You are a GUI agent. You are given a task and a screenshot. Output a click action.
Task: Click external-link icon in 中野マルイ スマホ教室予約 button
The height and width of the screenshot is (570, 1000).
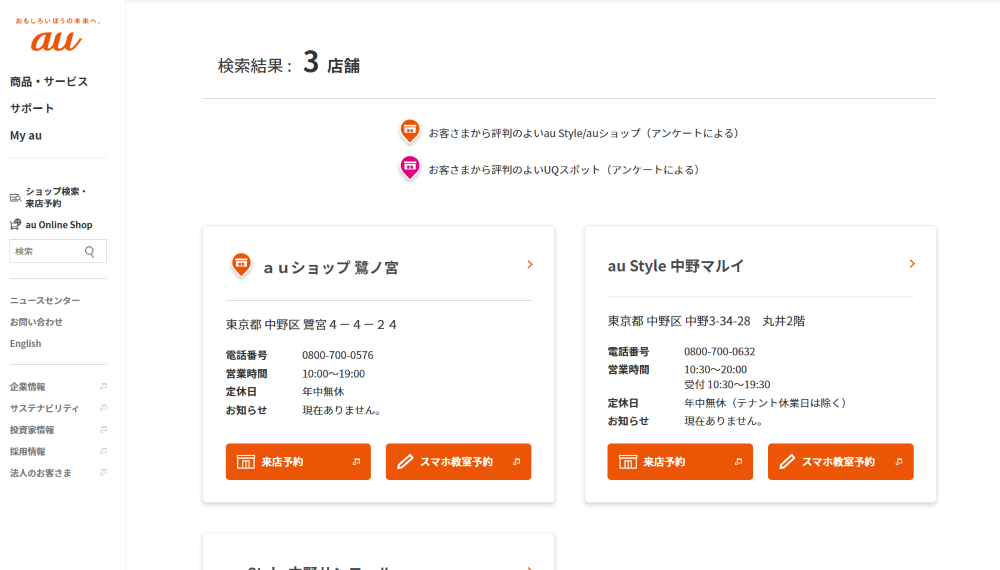(899, 462)
